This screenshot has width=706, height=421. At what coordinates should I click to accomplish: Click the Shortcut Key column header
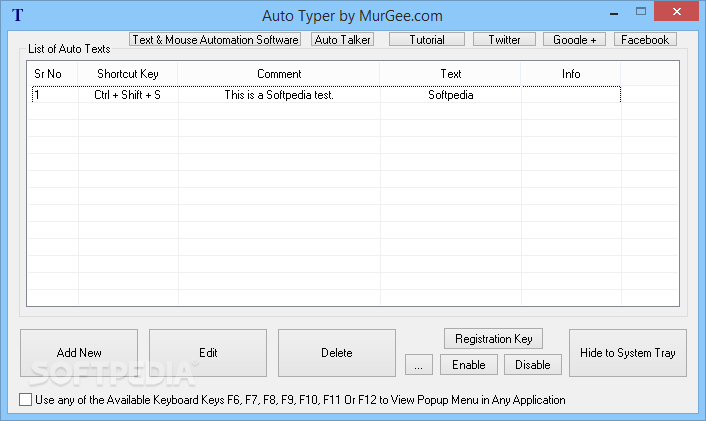(128, 74)
